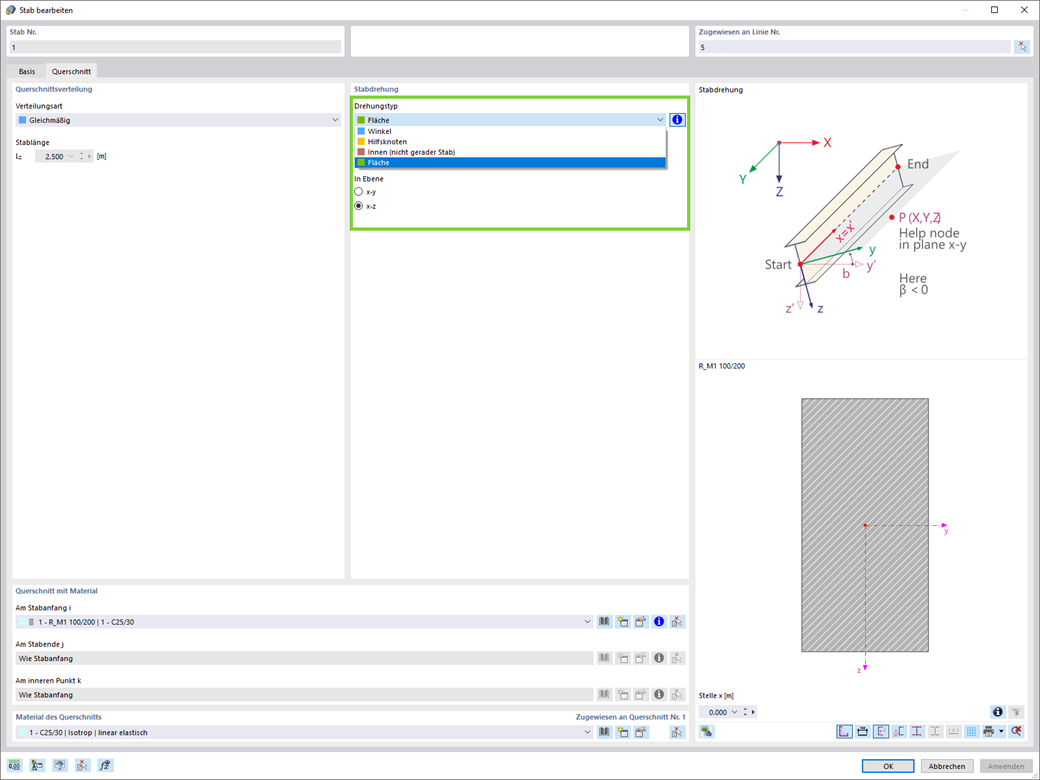Viewport: 1040px width, 780px height.
Task: Click the Stelle x value field
Action: 718,712
